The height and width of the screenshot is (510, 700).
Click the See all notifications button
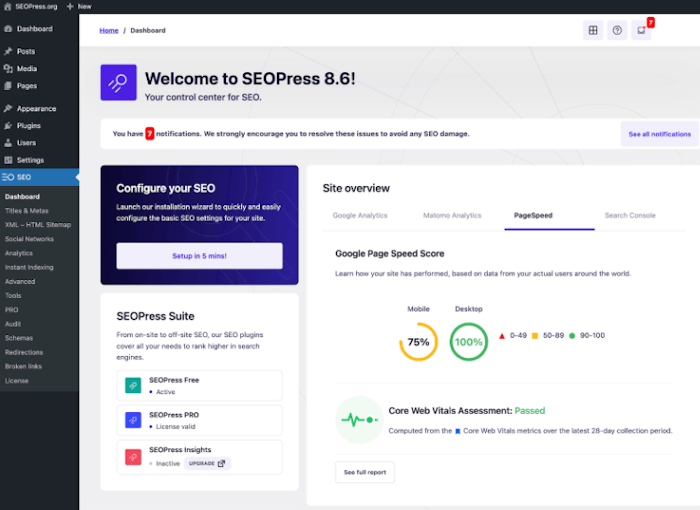pos(659,134)
